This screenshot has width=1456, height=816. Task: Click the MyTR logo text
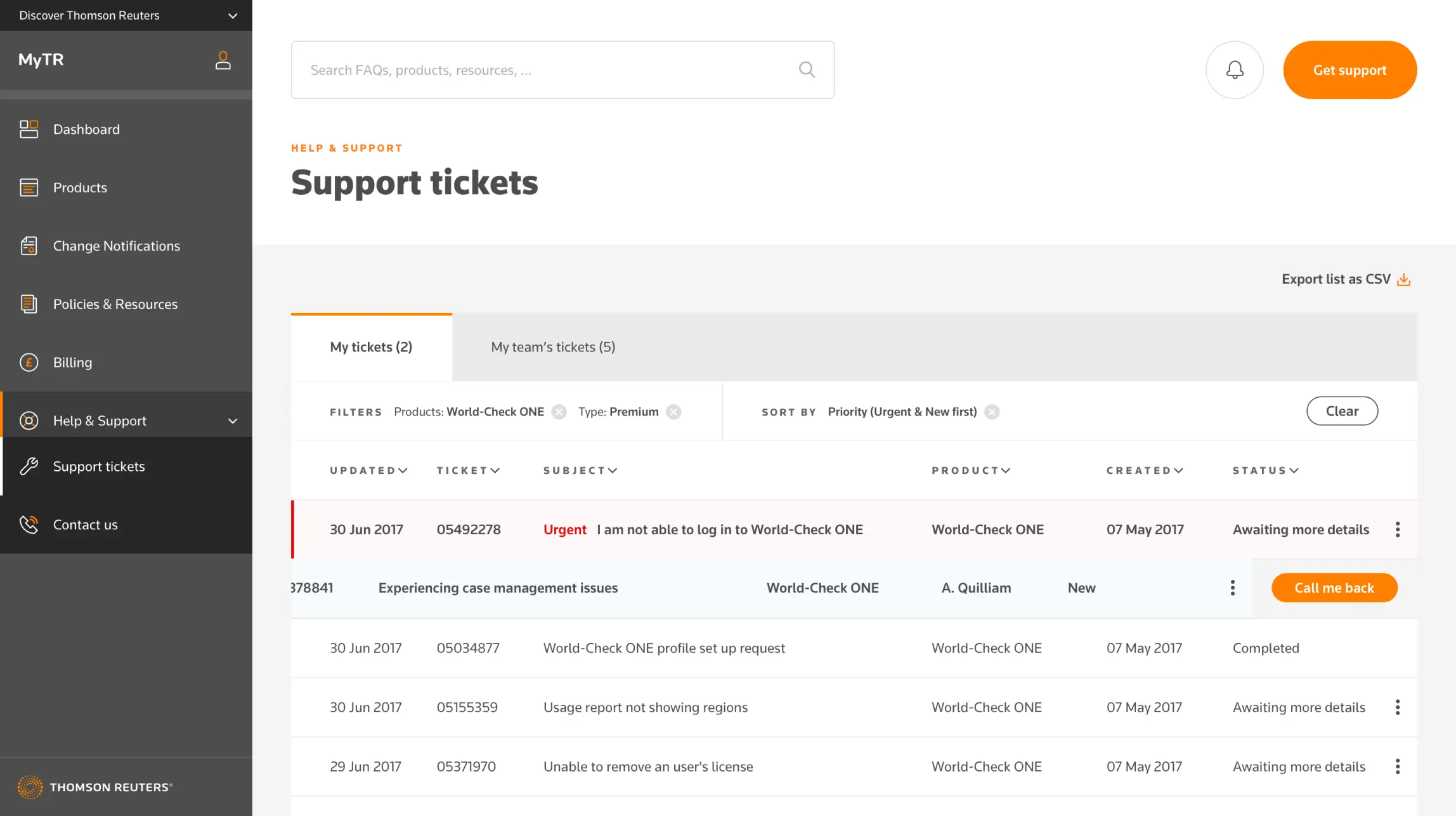tap(41, 60)
